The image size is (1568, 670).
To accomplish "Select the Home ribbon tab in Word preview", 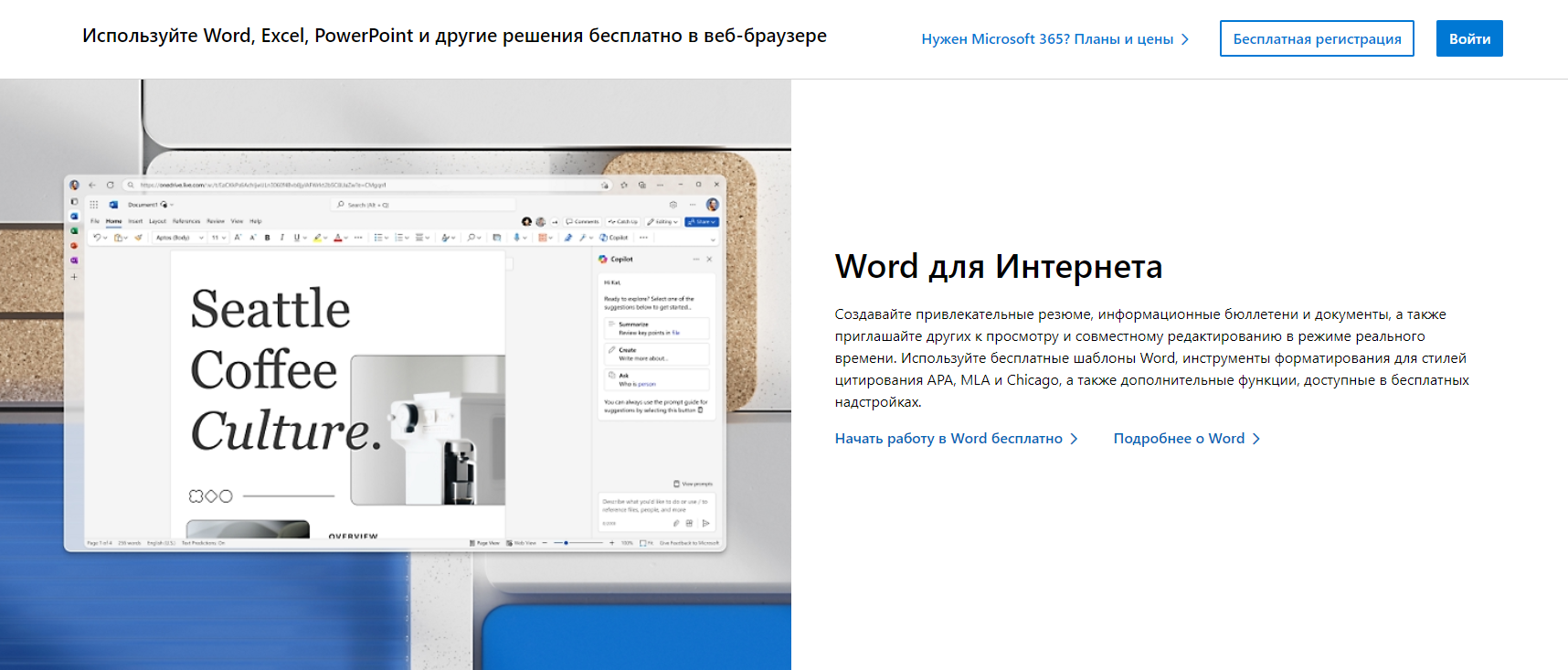I will 113,221.
